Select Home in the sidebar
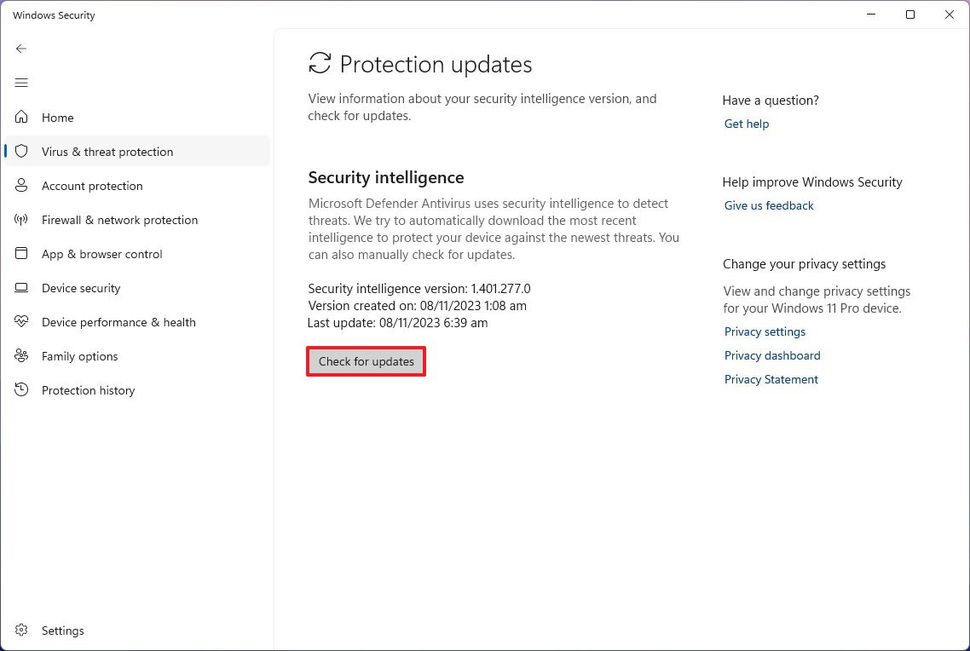The image size is (970, 651). [x=58, y=117]
